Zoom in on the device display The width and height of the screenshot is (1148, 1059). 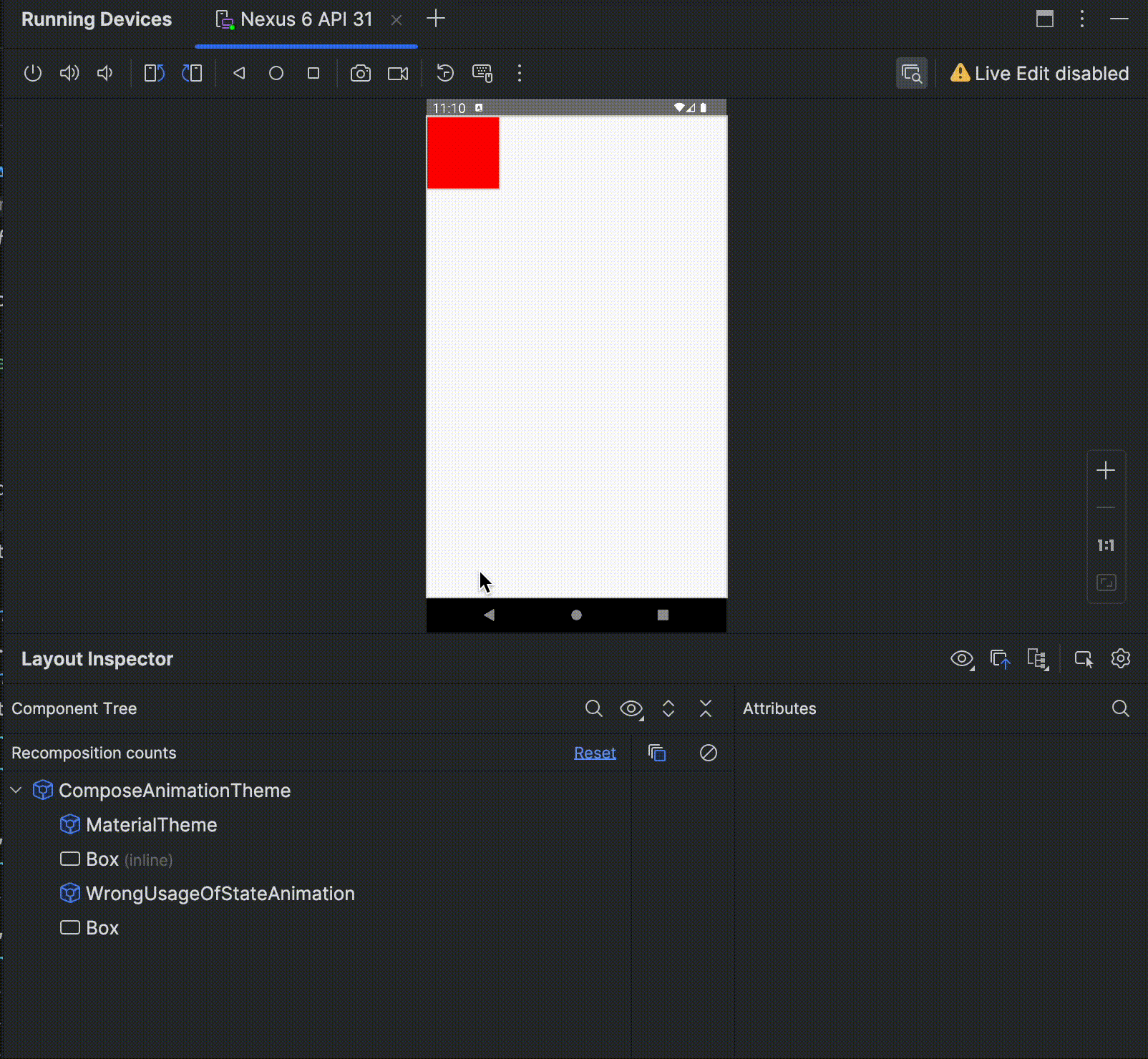pos(1106,470)
